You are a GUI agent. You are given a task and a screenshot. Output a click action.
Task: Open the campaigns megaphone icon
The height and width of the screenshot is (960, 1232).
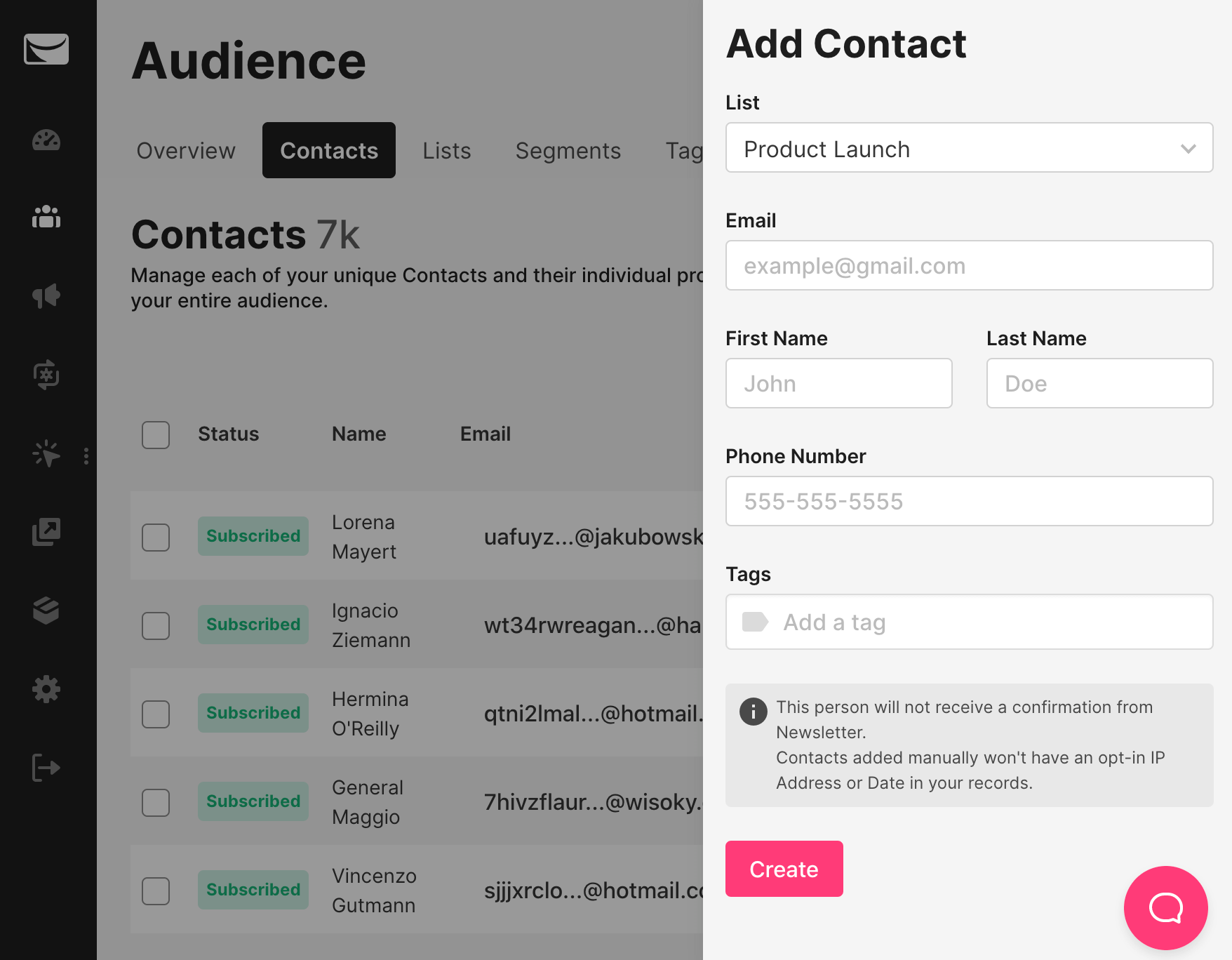(46, 296)
